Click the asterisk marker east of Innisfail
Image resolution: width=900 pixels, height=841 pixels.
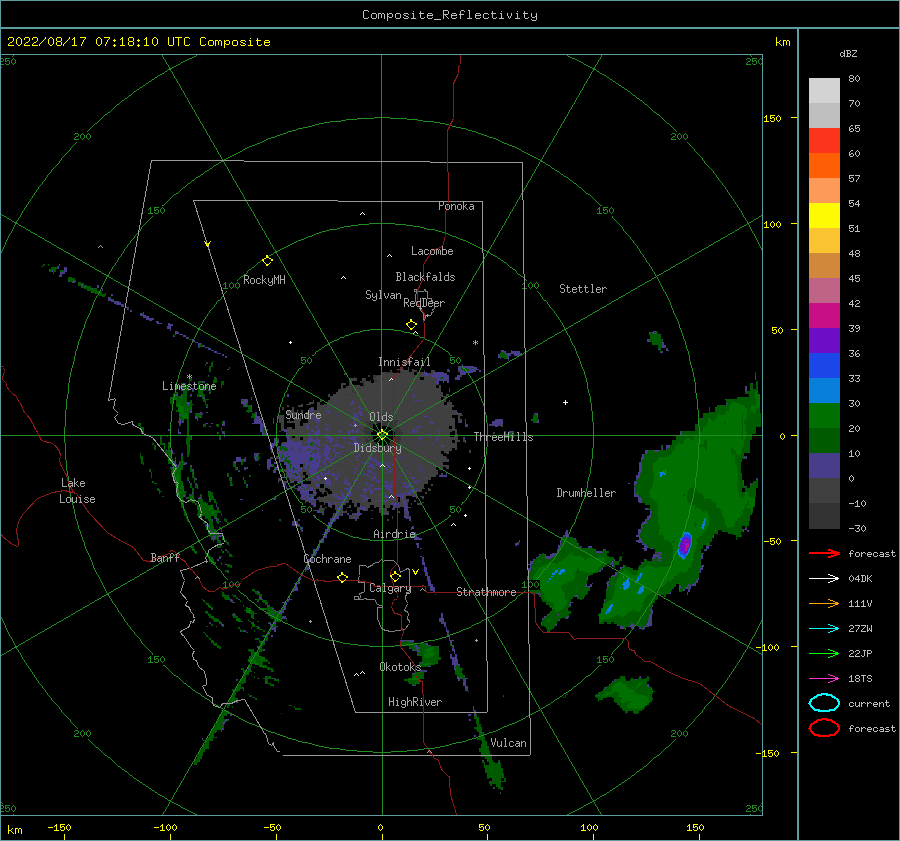(475, 343)
